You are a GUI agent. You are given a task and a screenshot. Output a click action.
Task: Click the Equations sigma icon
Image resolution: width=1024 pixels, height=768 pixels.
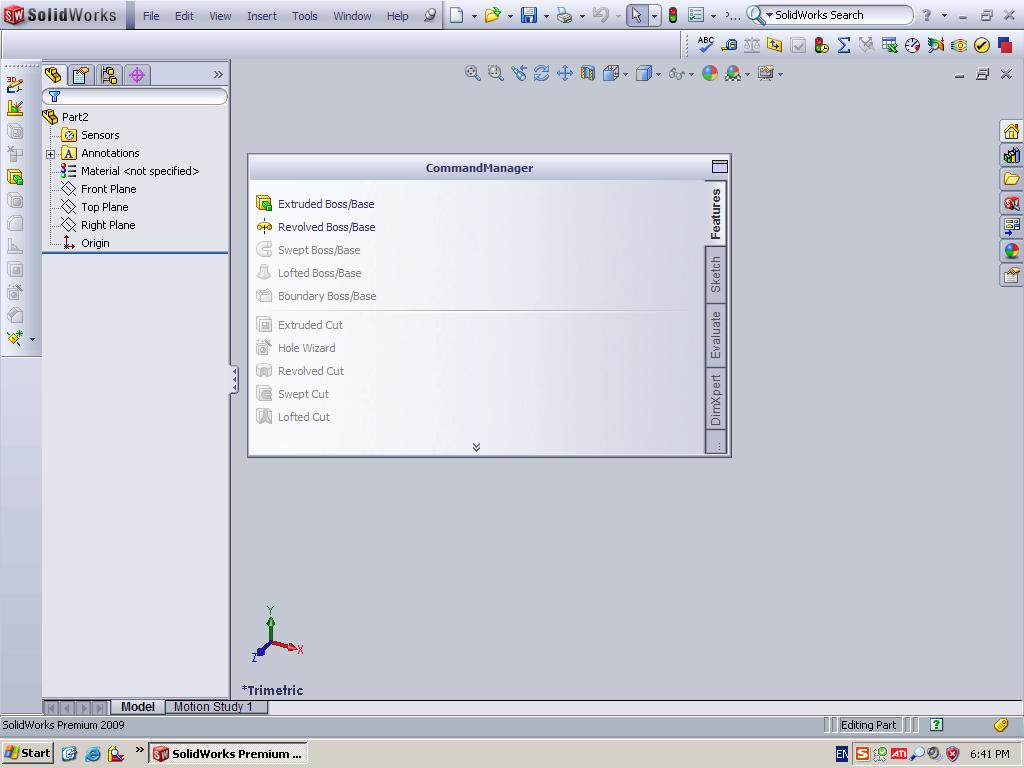pyautogui.click(x=844, y=44)
